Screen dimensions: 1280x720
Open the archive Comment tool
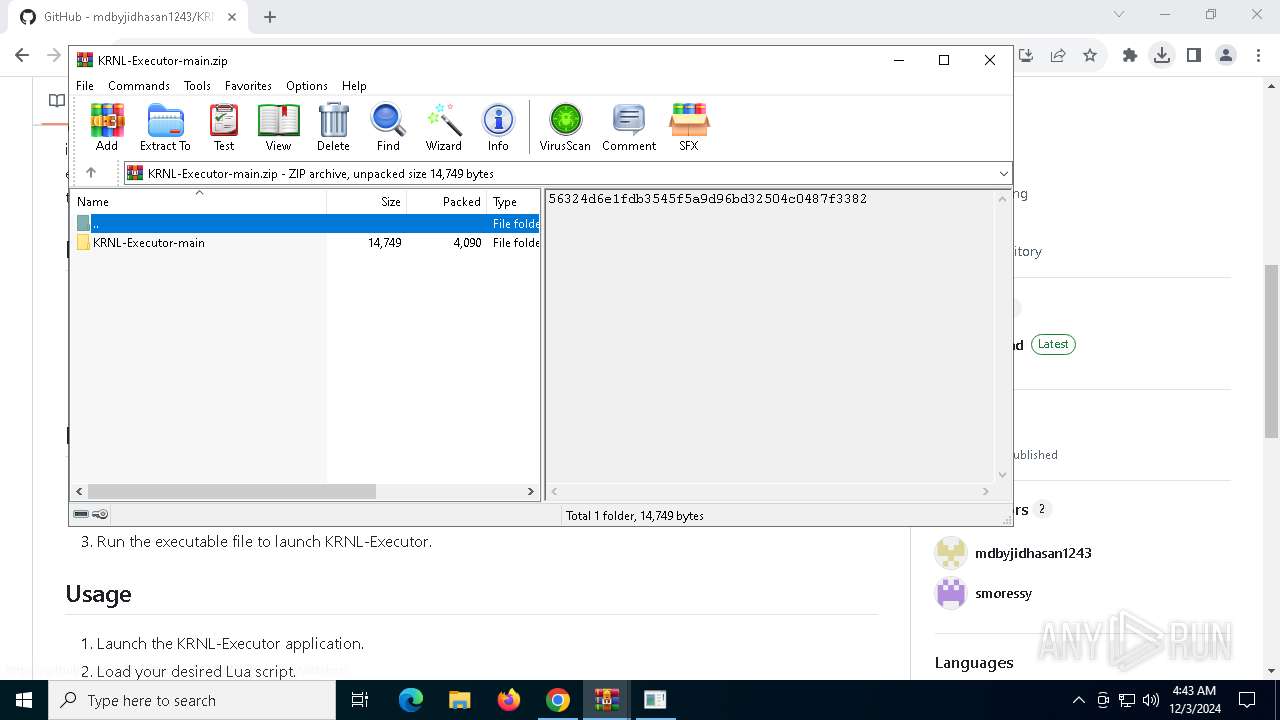coord(629,127)
